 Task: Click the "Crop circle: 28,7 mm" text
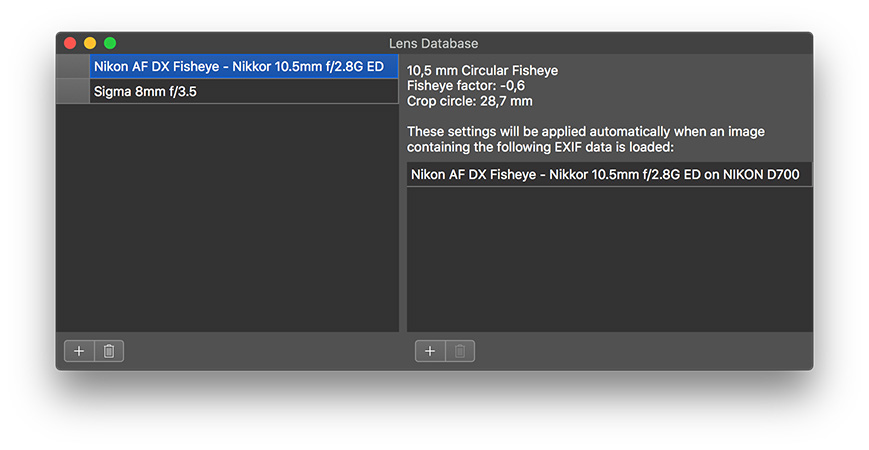[x=469, y=101]
